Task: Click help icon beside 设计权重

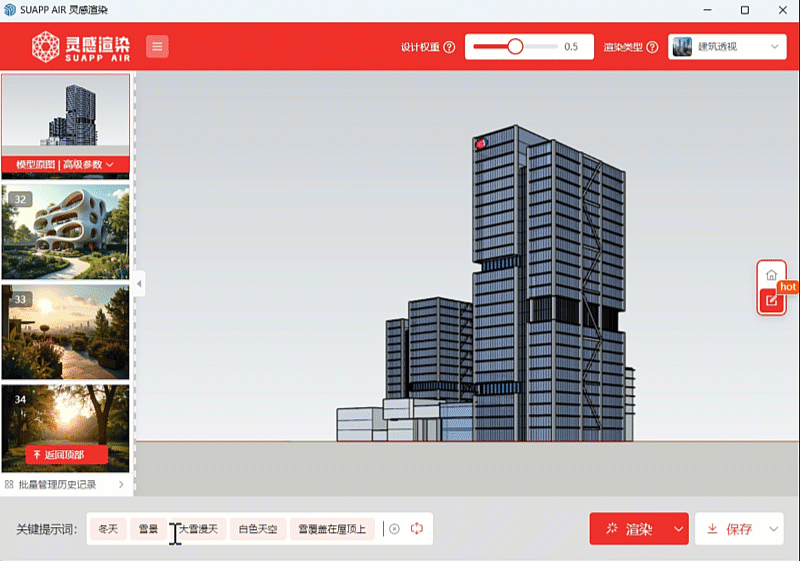Action: tap(449, 47)
